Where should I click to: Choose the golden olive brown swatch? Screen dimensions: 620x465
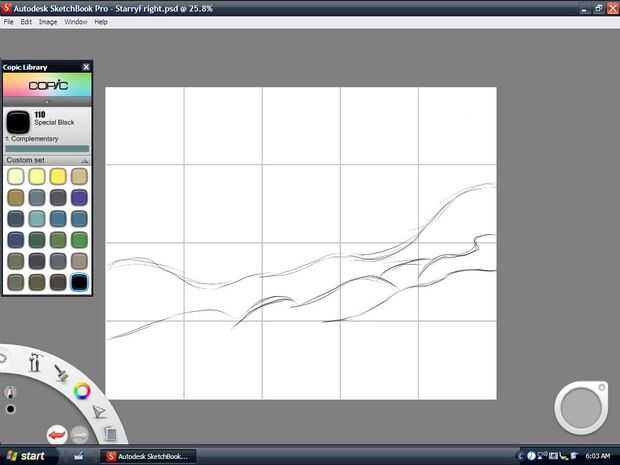click(16, 197)
